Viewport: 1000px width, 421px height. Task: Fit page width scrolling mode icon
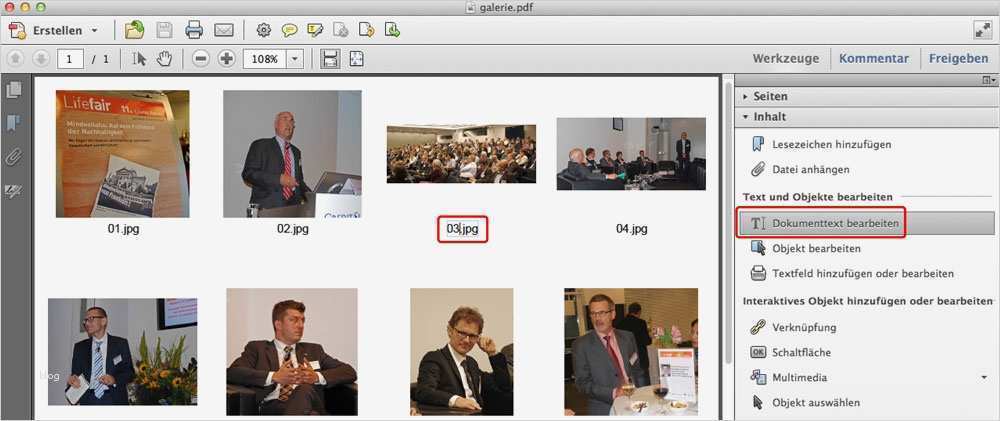coord(330,59)
